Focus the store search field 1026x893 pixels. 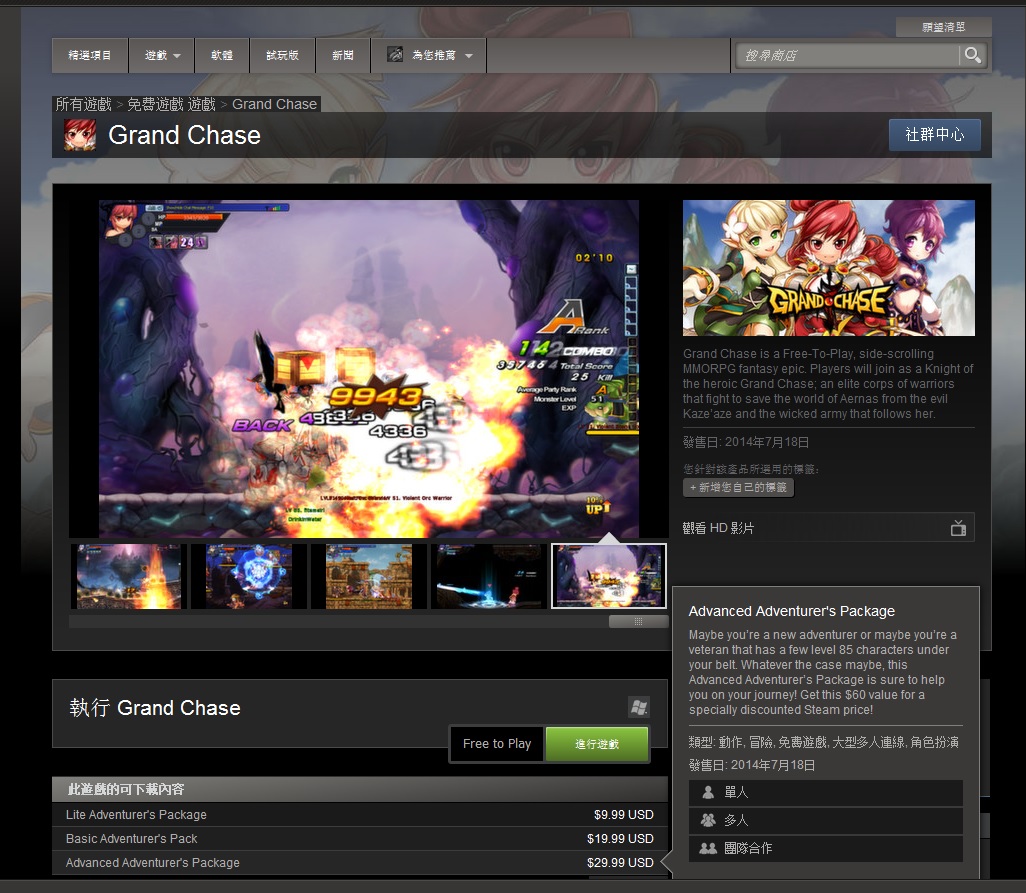pyautogui.click(x=847, y=55)
